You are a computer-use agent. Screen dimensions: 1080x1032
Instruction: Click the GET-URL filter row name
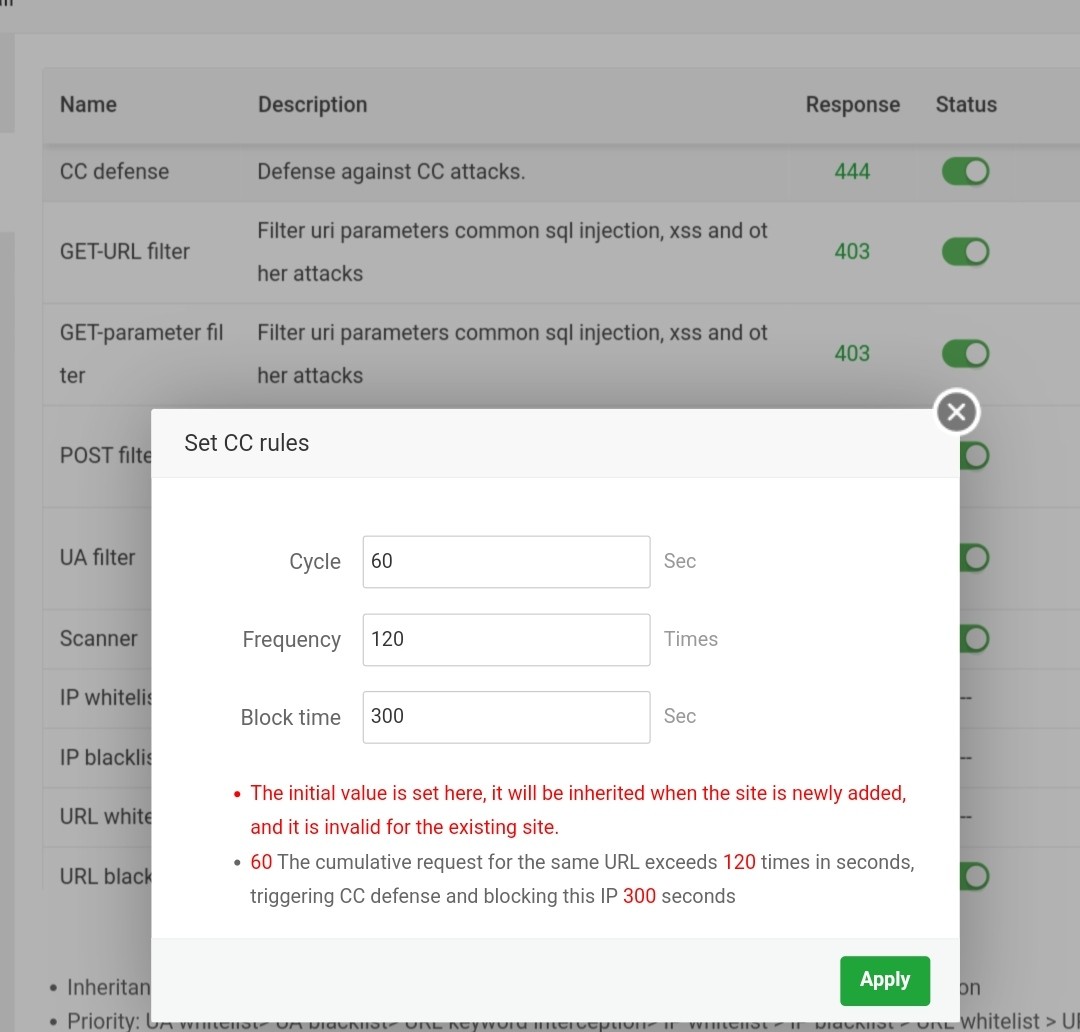click(125, 252)
